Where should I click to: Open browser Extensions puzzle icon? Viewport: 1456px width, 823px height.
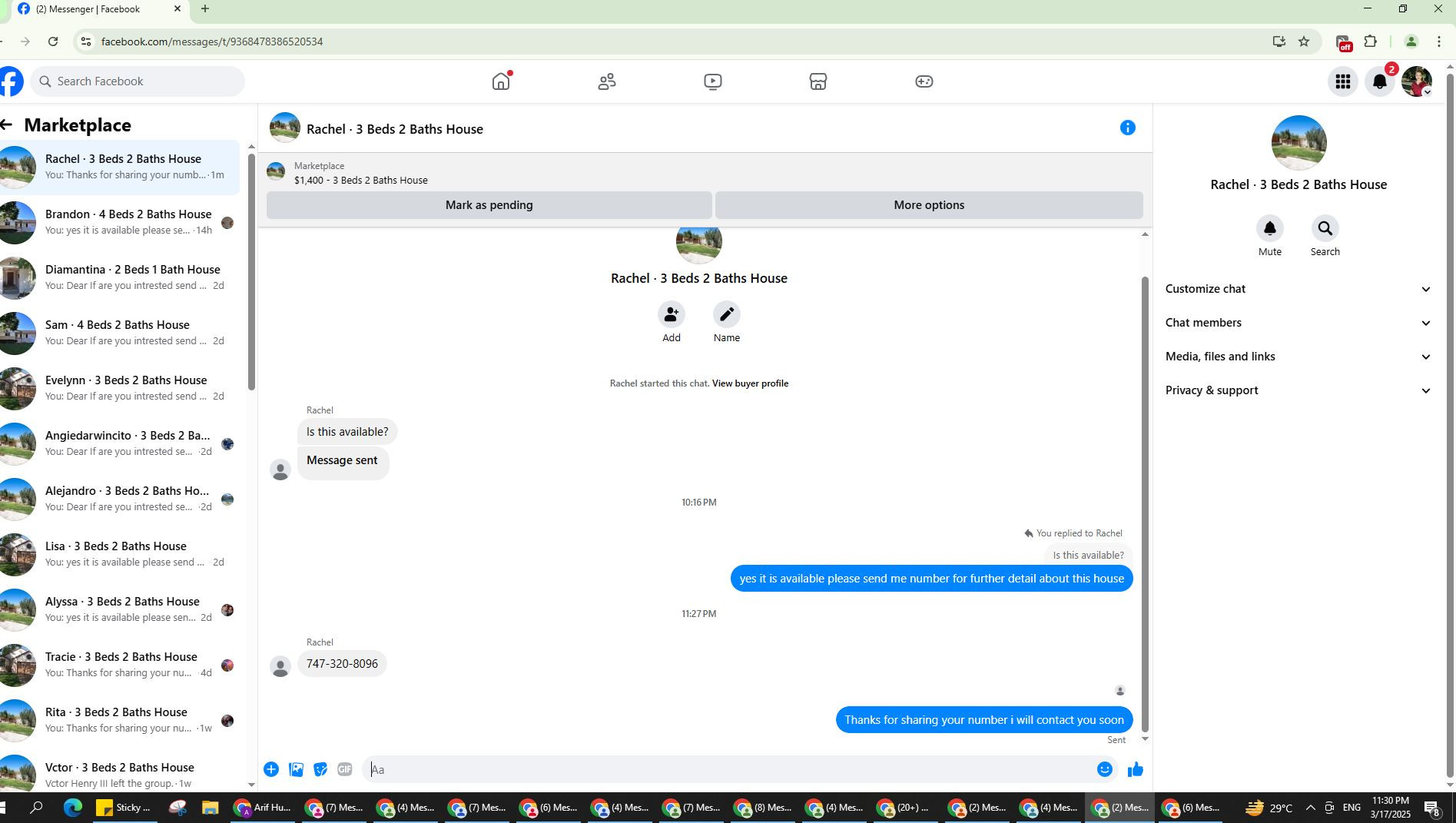point(1371,41)
